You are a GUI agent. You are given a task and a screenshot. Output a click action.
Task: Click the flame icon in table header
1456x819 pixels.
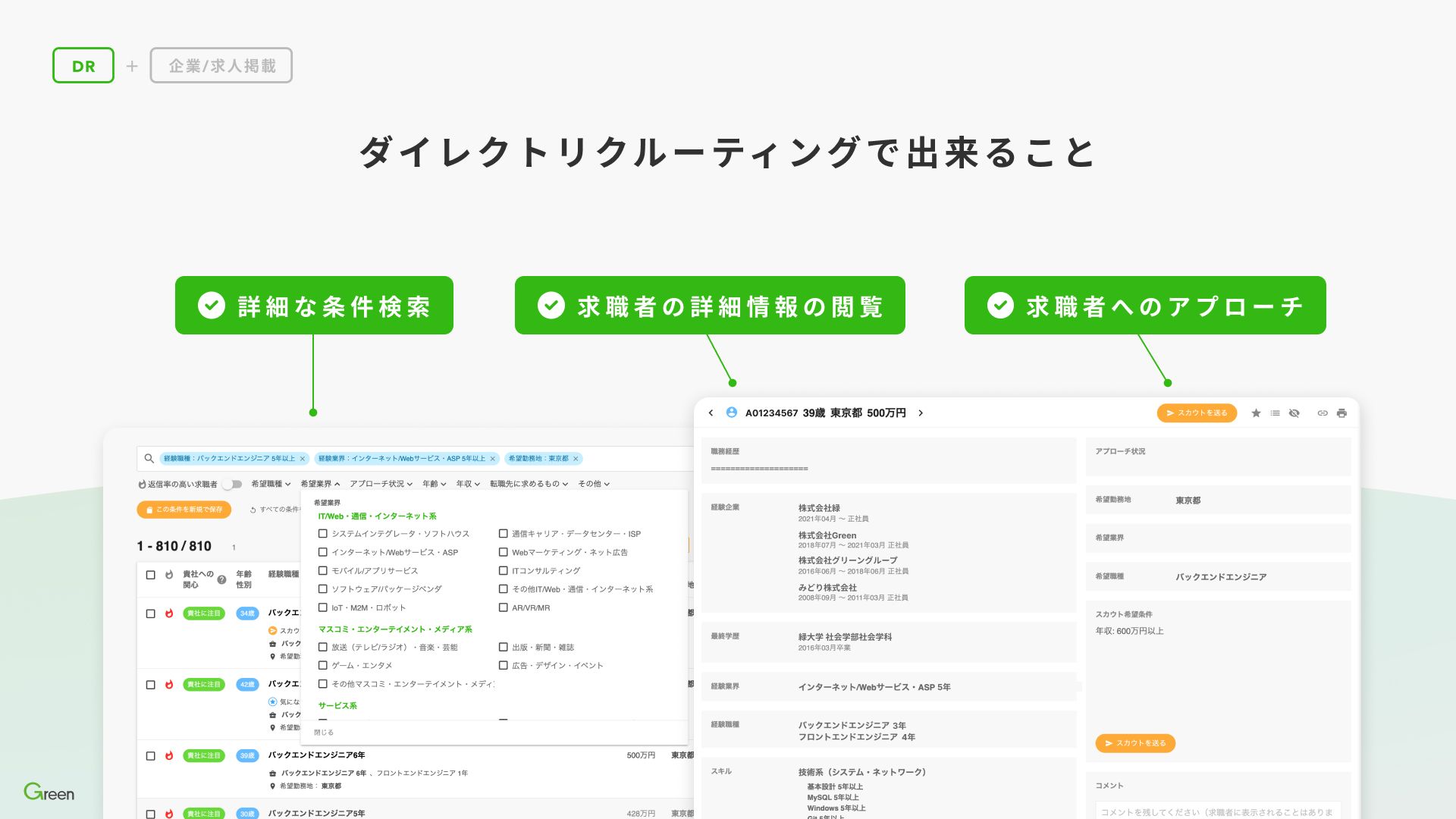(x=169, y=575)
